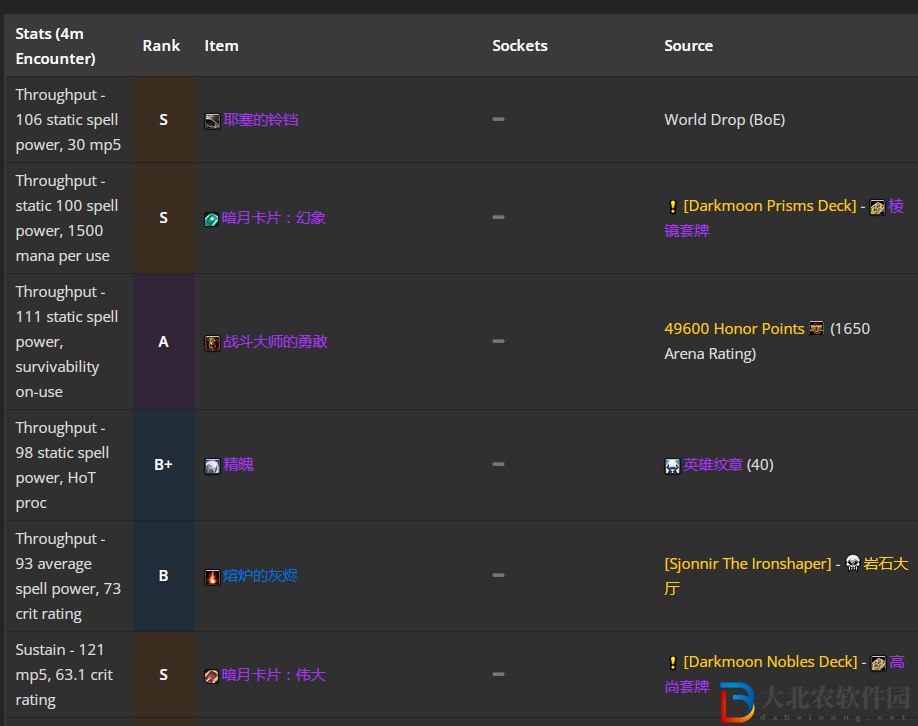Click the 1500 mana per use stats cell

tap(67, 218)
